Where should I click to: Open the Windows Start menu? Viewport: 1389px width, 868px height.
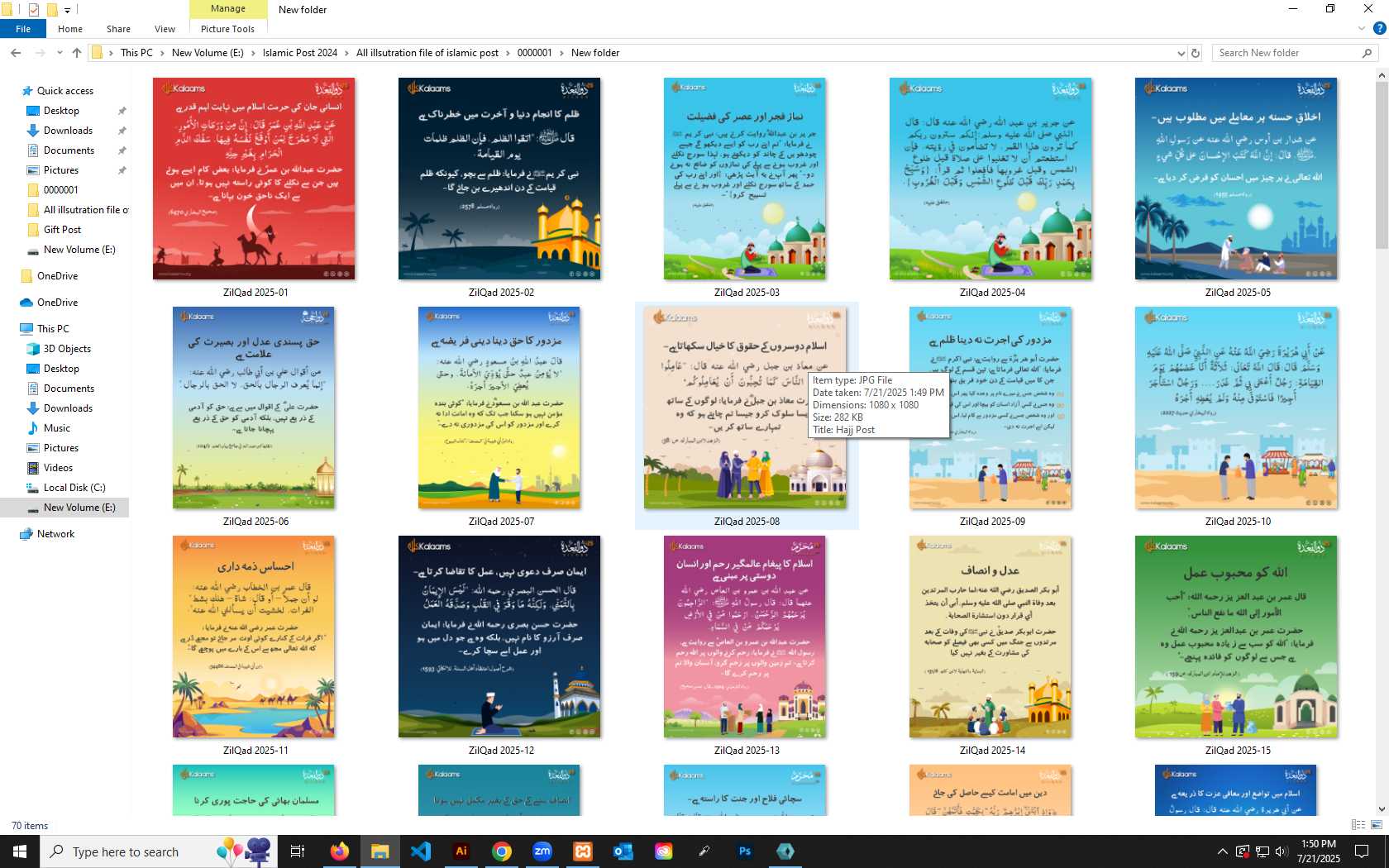pos(20,851)
